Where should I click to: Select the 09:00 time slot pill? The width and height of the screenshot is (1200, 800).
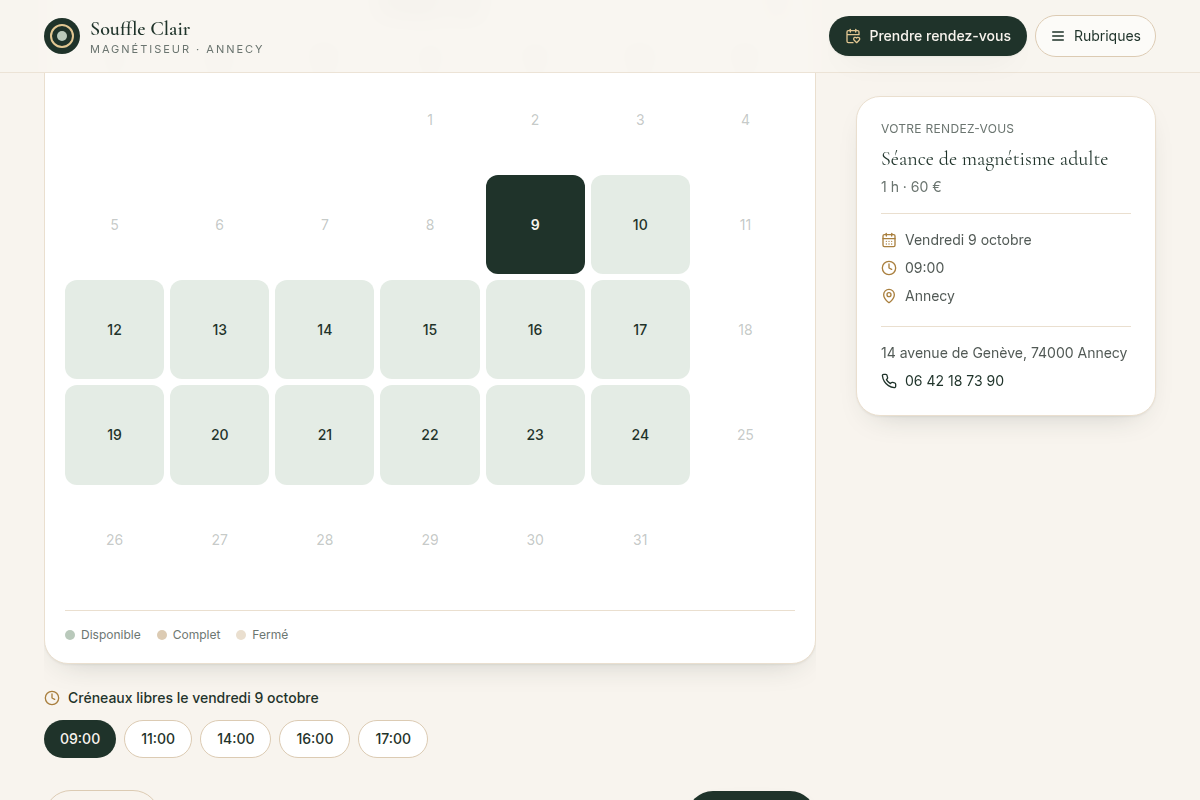pyautogui.click(x=80, y=739)
